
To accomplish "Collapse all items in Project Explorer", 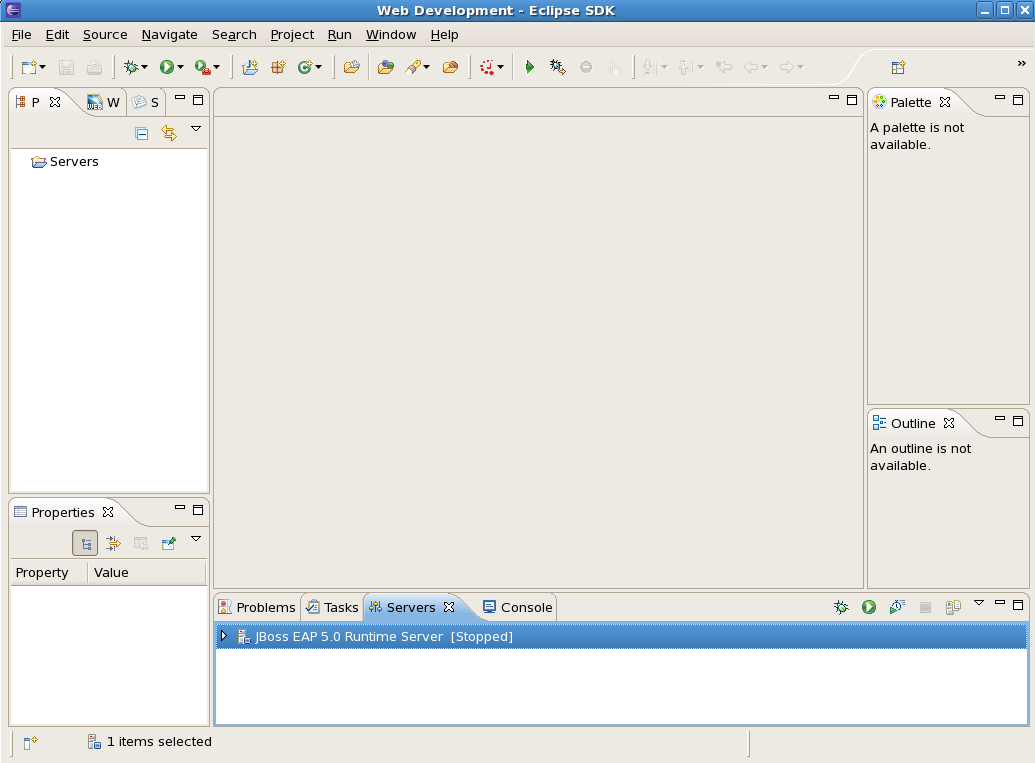I will click(x=141, y=133).
